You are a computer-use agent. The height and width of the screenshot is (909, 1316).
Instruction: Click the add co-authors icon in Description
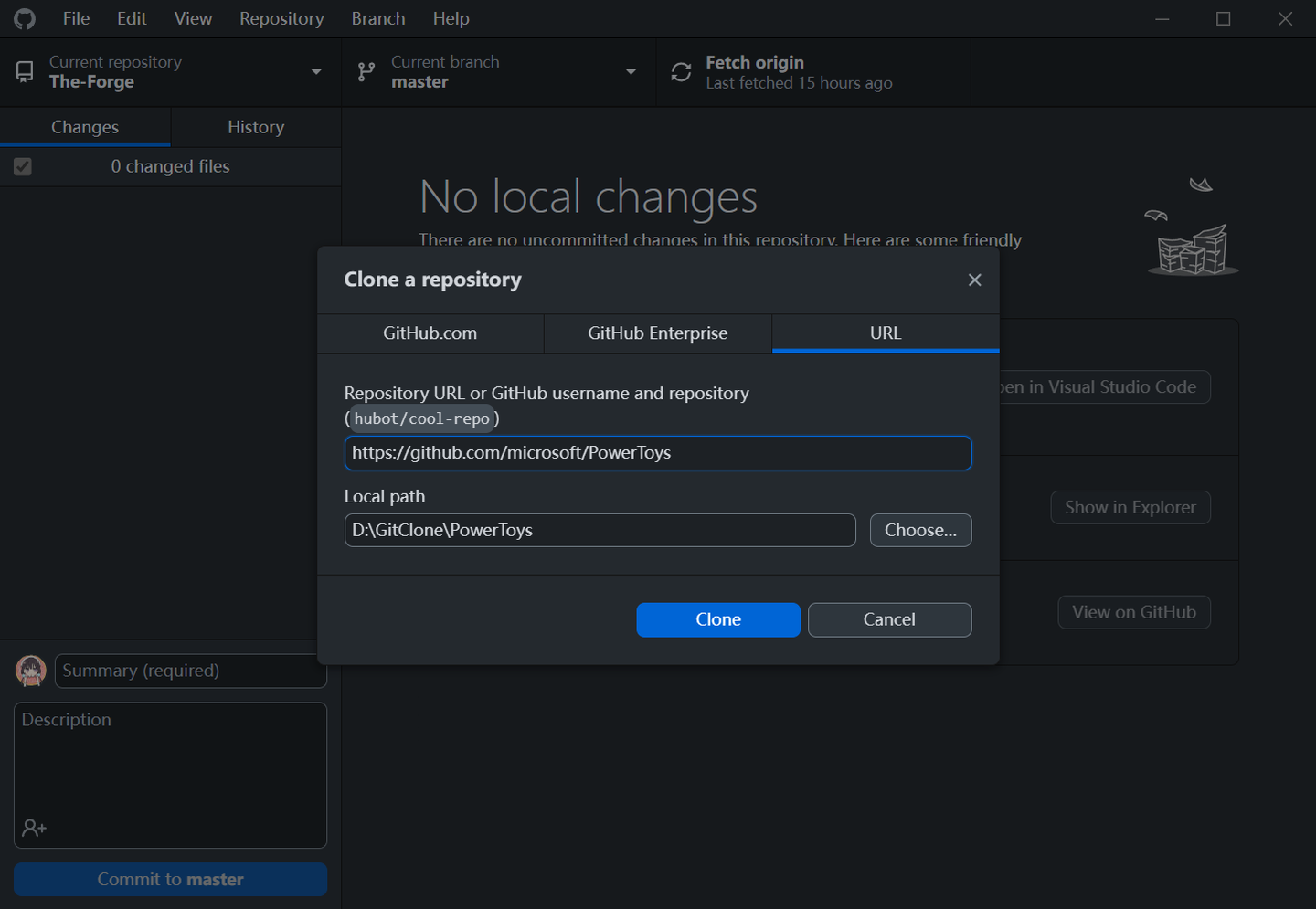coord(34,828)
